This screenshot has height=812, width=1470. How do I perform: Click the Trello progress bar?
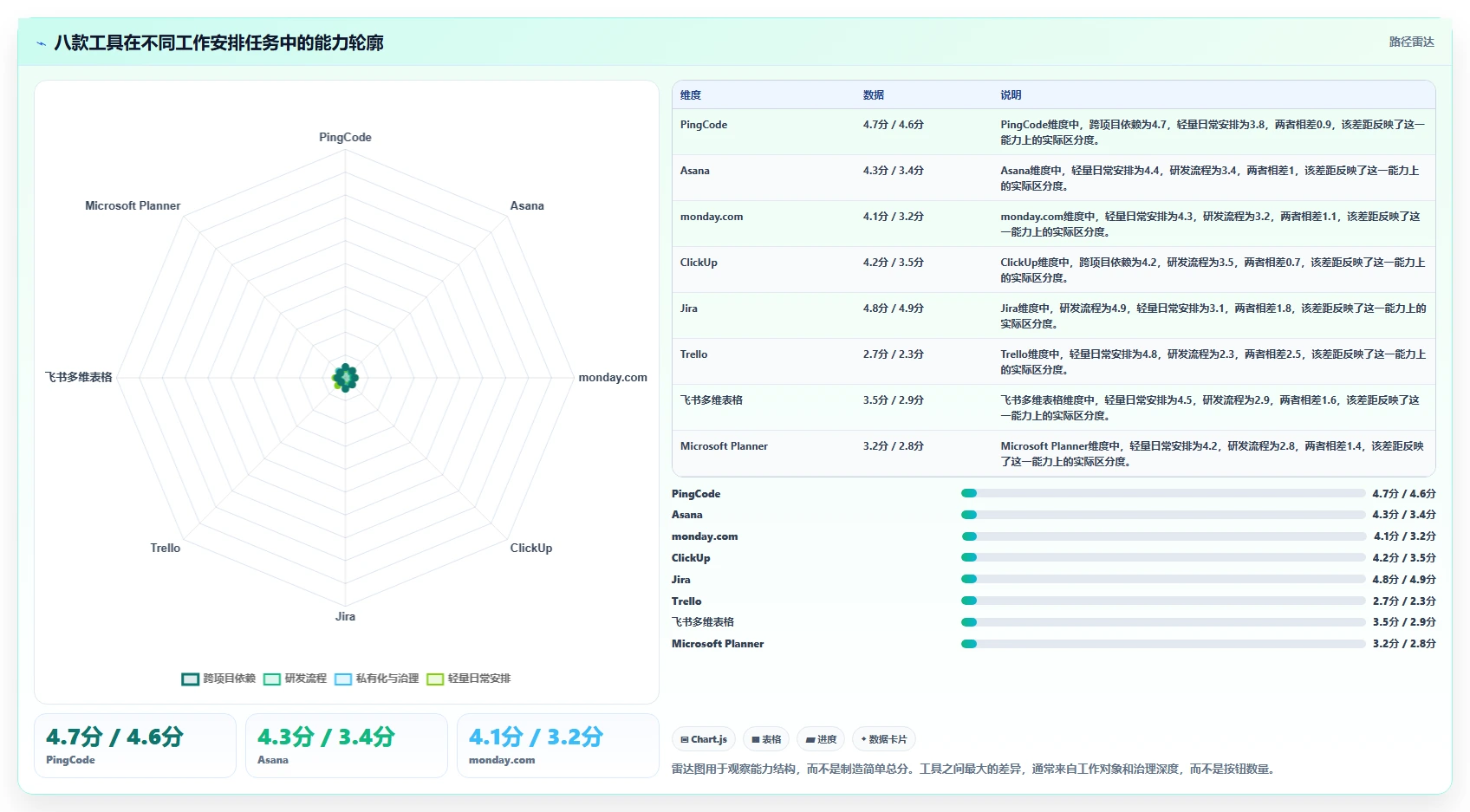click(x=1163, y=601)
